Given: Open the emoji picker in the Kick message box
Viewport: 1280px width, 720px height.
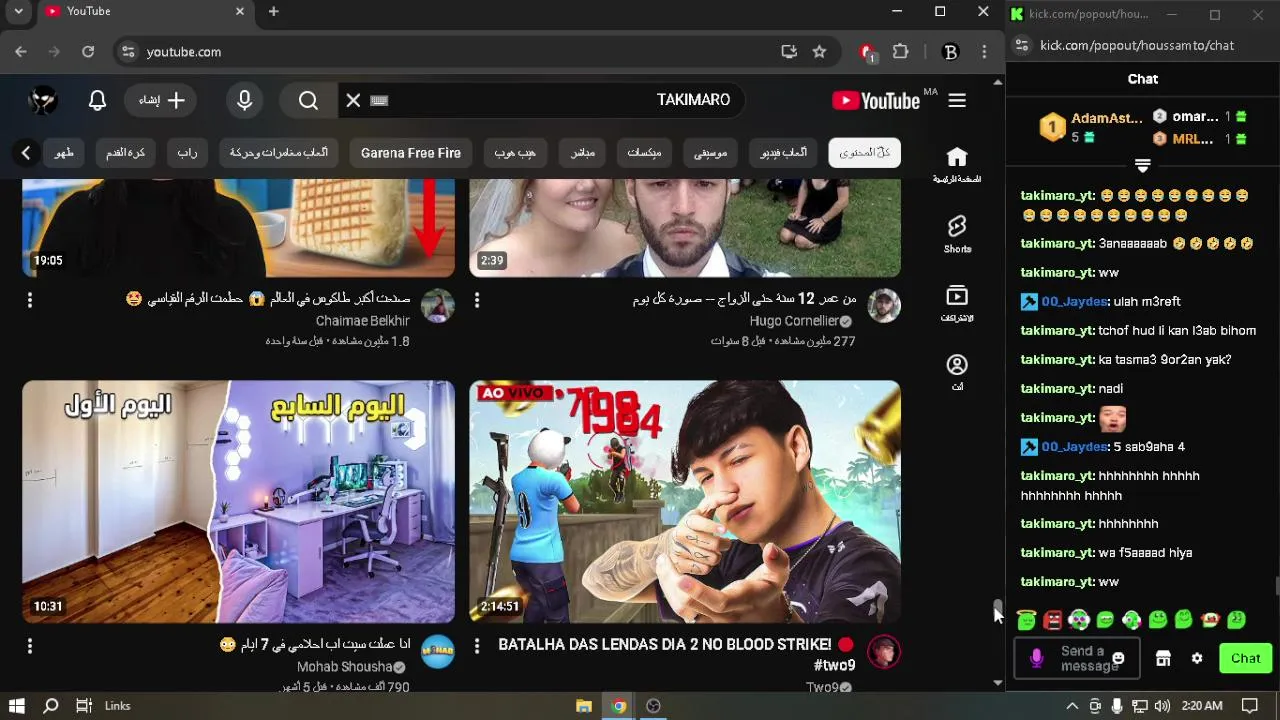Looking at the screenshot, I should click(x=1118, y=658).
